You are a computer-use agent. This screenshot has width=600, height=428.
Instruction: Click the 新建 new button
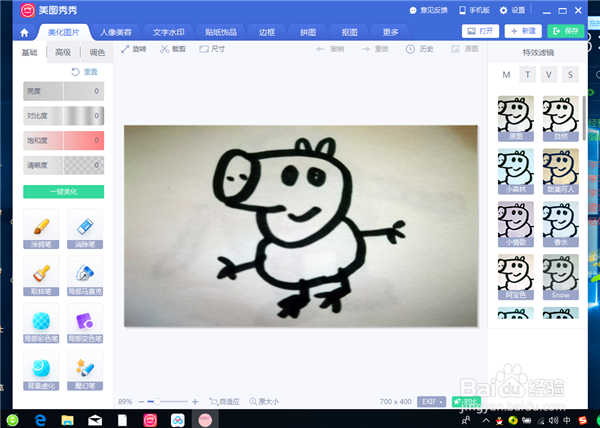coord(523,31)
